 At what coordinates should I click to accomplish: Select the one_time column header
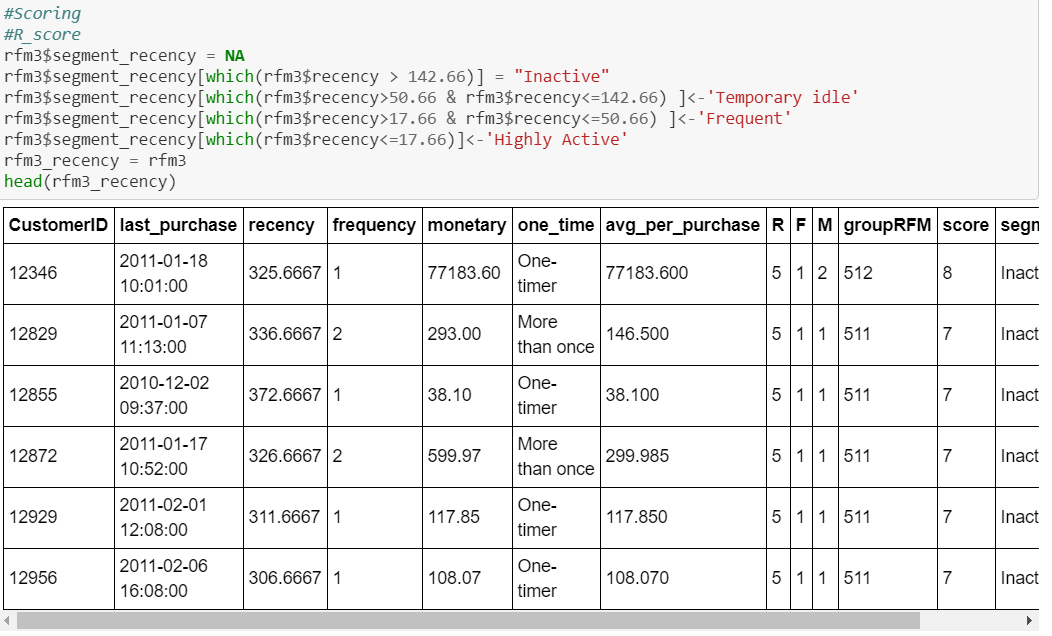[x=555, y=225]
